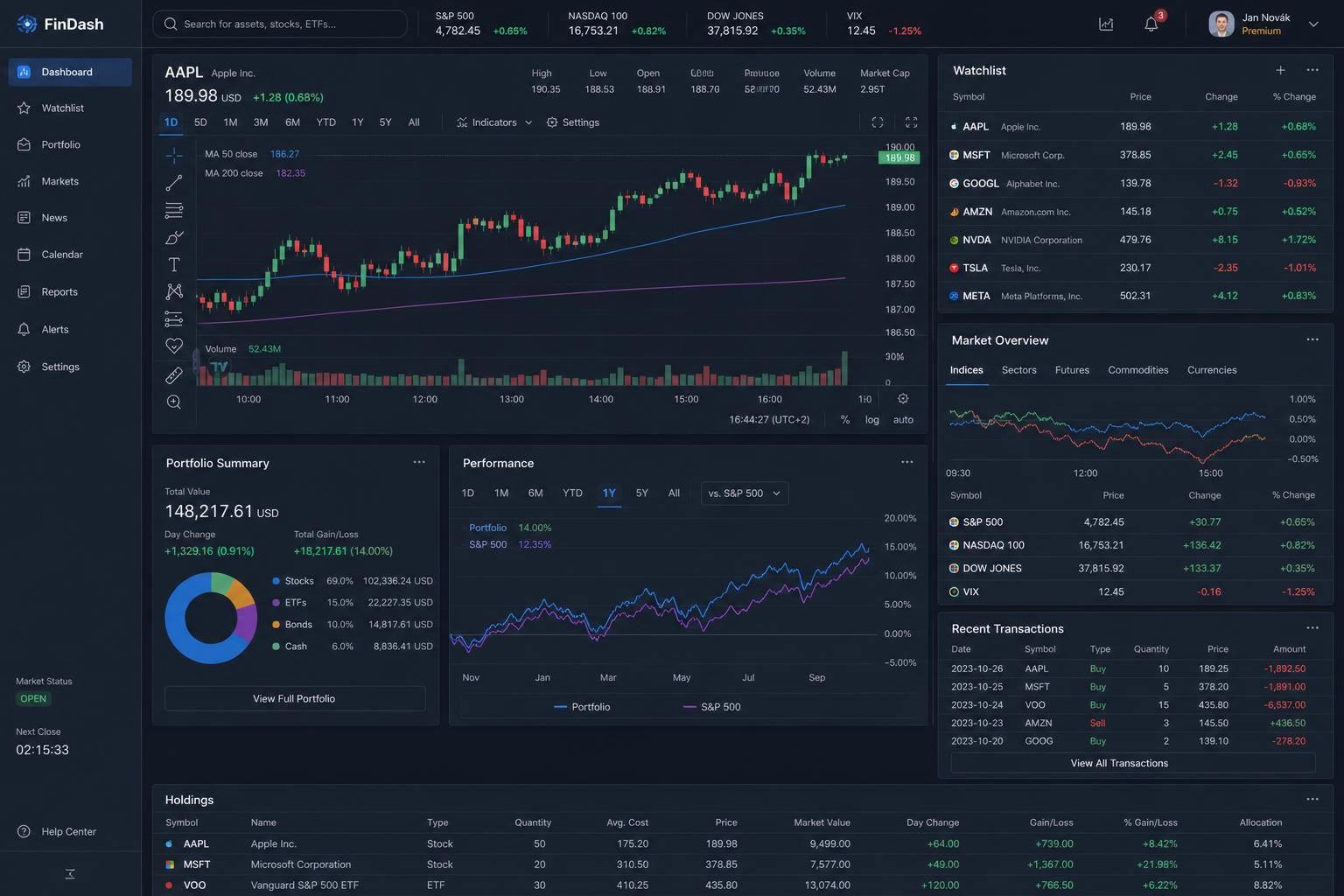
Task: Select the brush drawing tool
Action: 174,237
